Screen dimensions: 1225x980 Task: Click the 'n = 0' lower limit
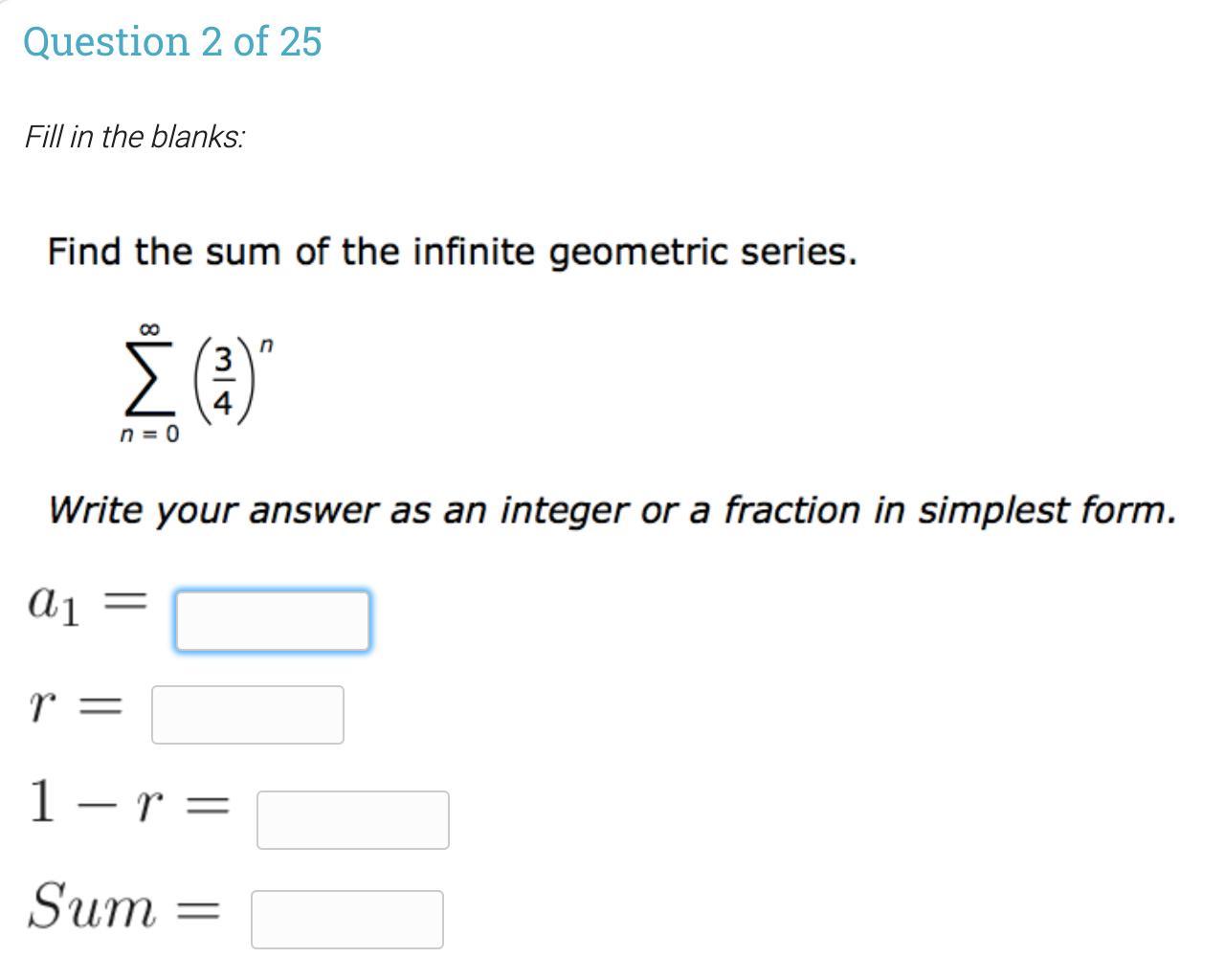point(148,434)
